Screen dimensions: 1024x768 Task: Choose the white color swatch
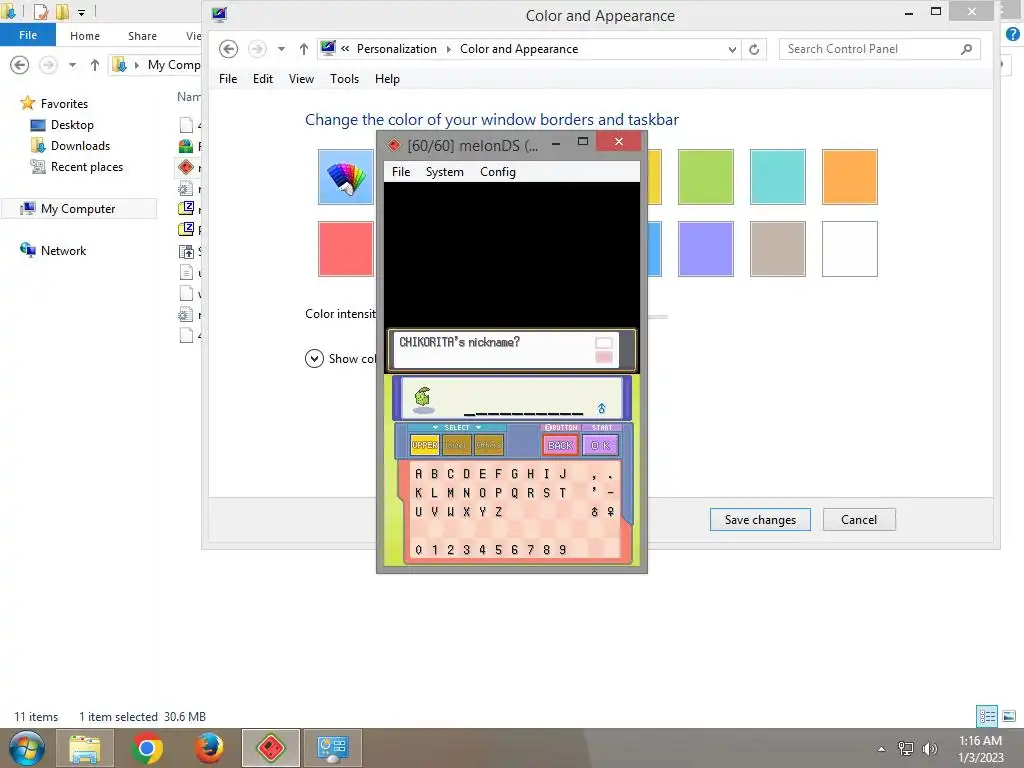(849, 249)
